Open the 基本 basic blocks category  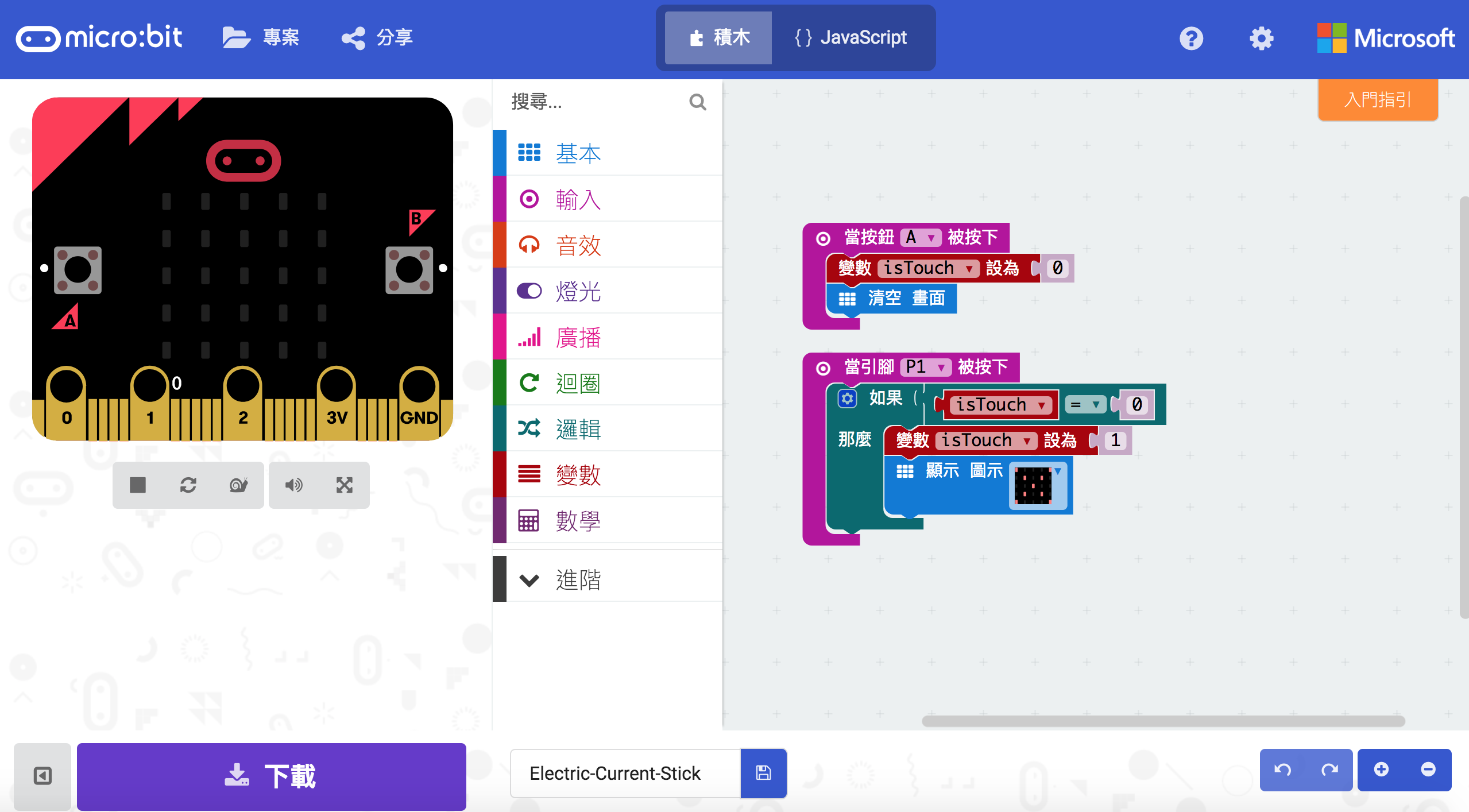pyautogui.click(x=608, y=153)
